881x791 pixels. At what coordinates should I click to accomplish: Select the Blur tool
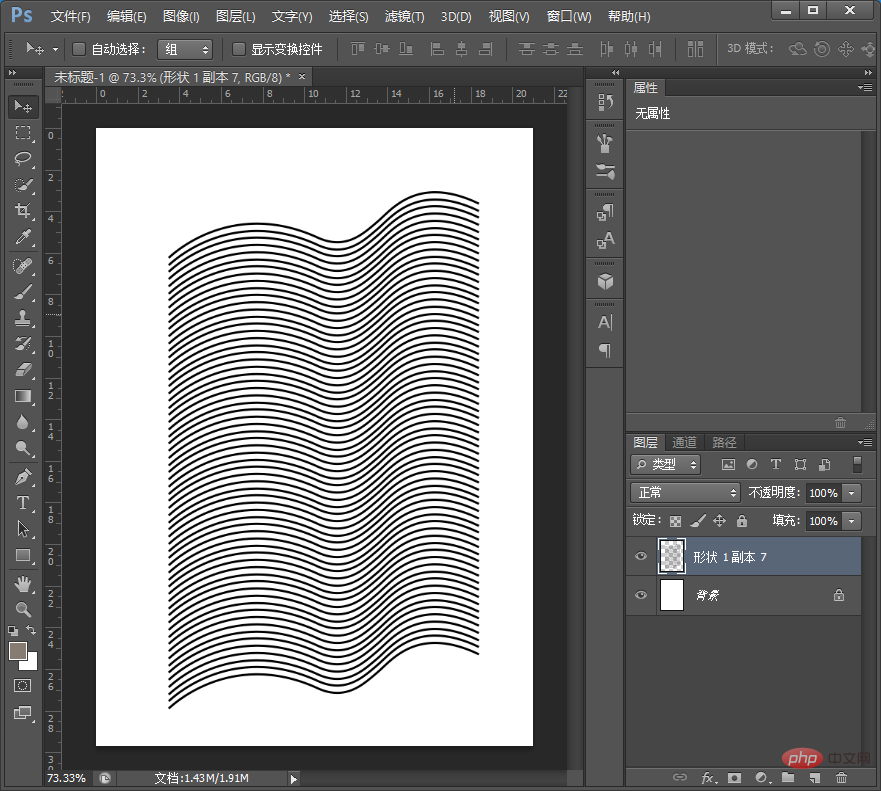point(23,422)
